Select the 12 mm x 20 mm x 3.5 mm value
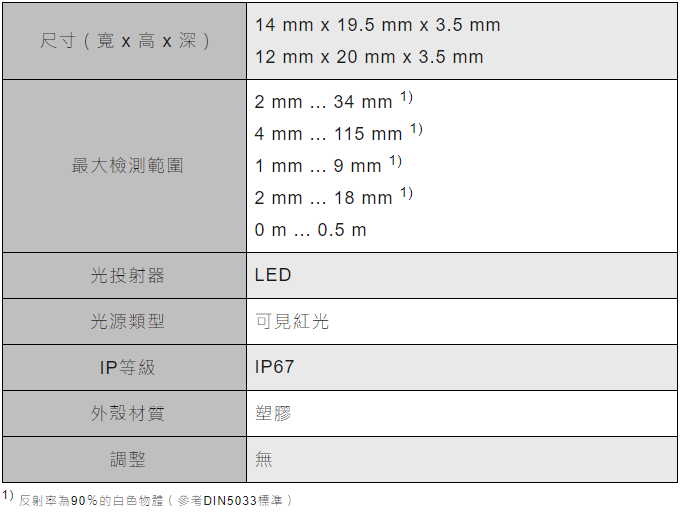The image size is (681, 518). 369,57
